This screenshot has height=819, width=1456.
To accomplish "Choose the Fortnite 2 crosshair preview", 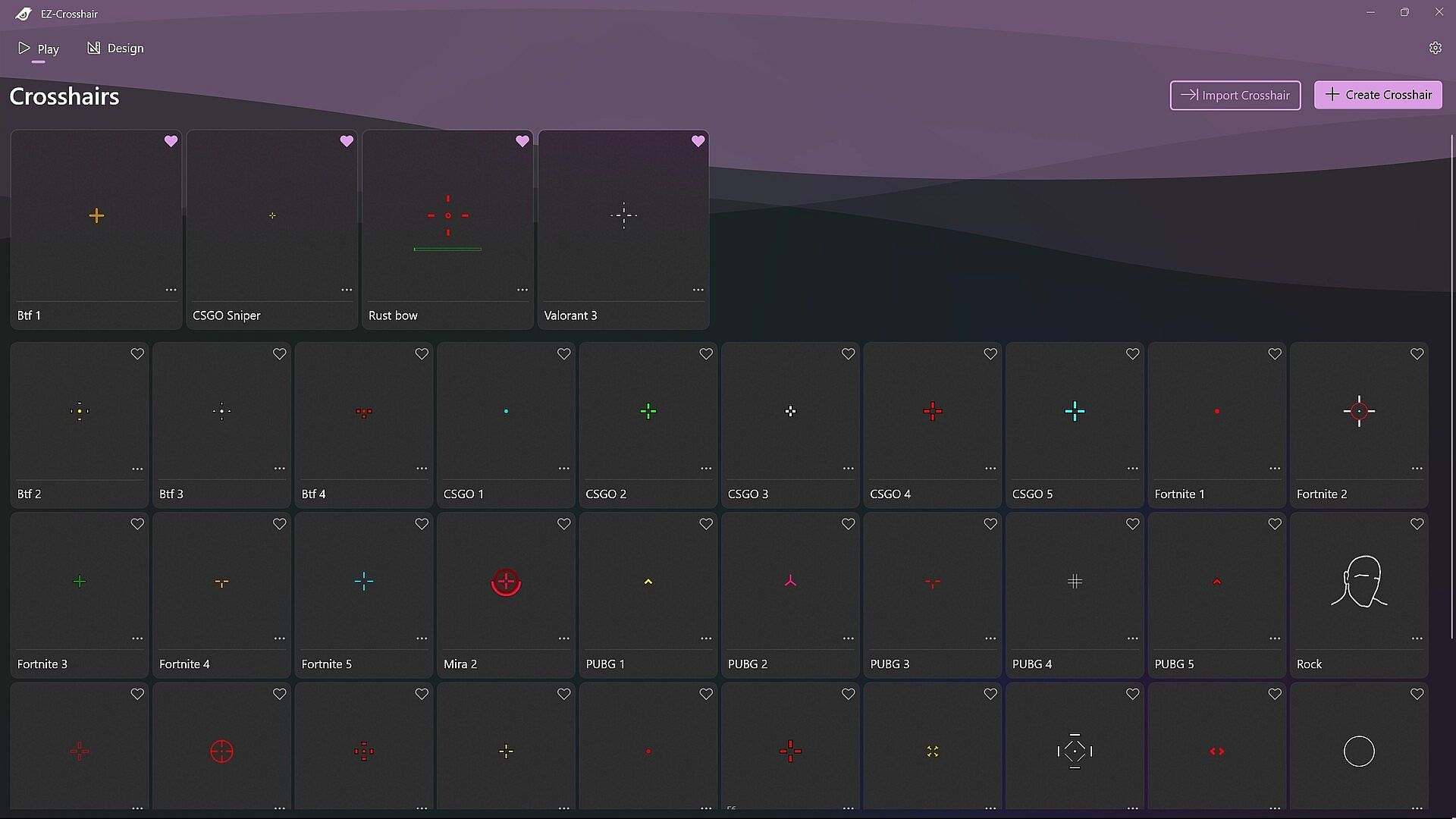I will click(1358, 411).
